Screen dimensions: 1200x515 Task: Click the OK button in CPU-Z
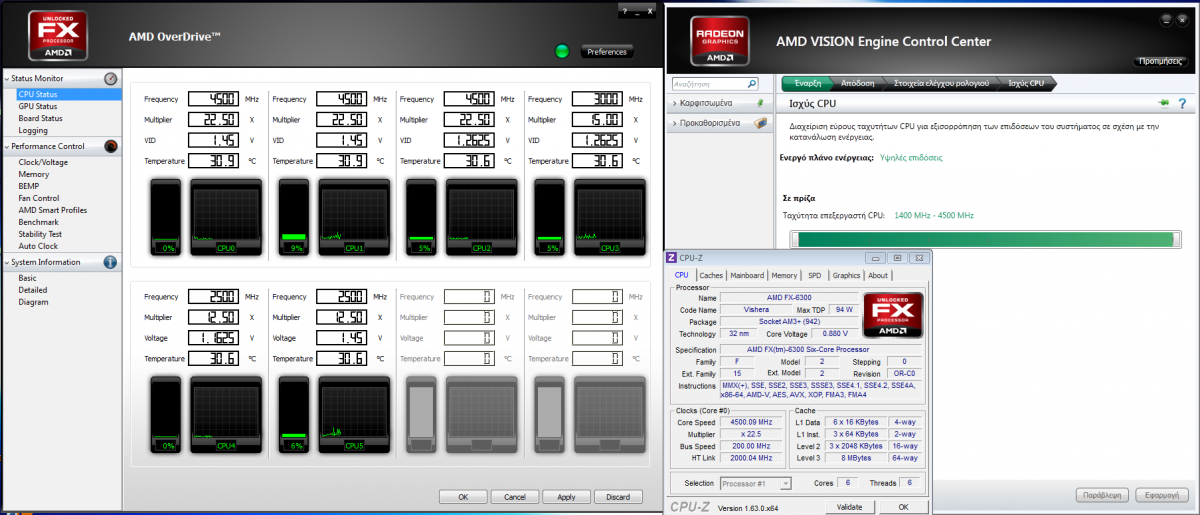click(x=903, y=507)
